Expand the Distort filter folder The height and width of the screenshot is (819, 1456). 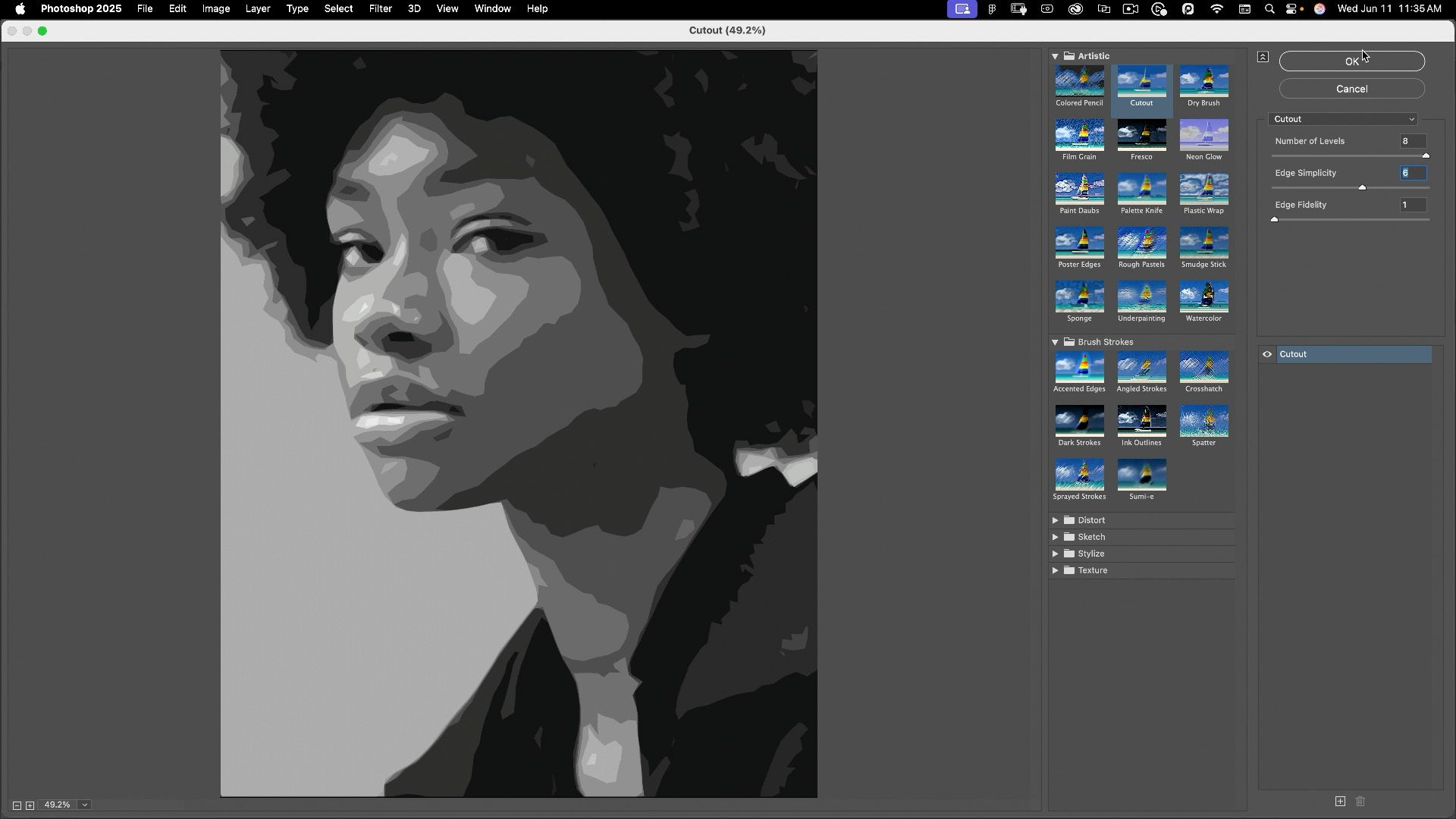click(1055, 520)
